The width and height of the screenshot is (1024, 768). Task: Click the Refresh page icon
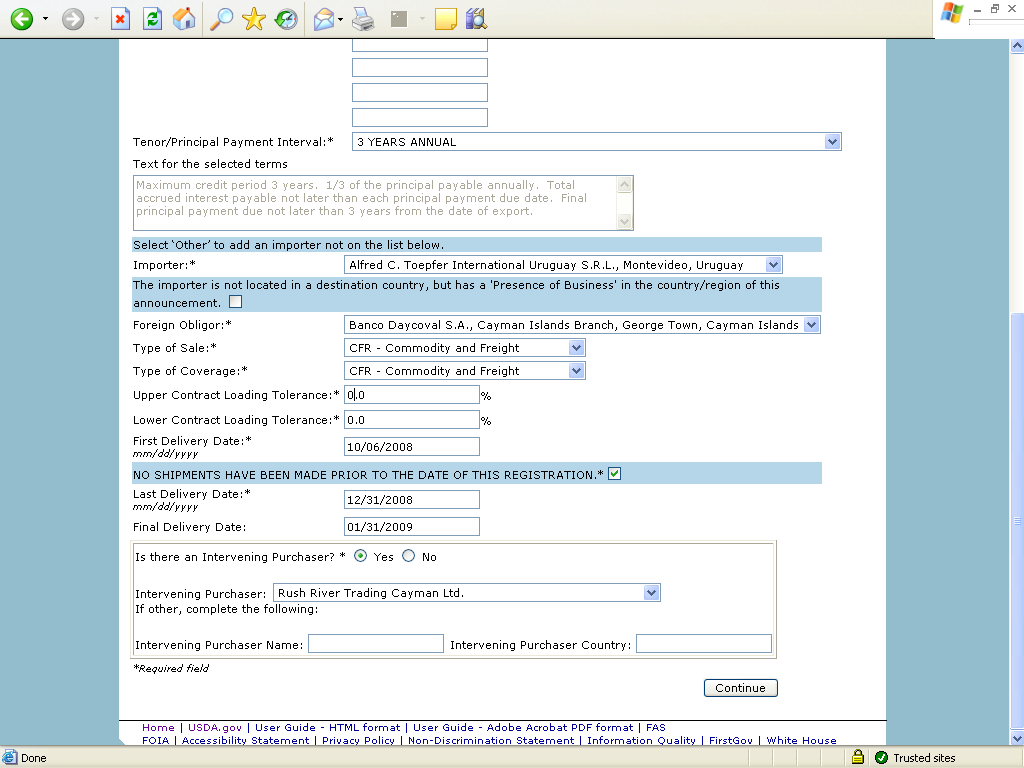152,19
